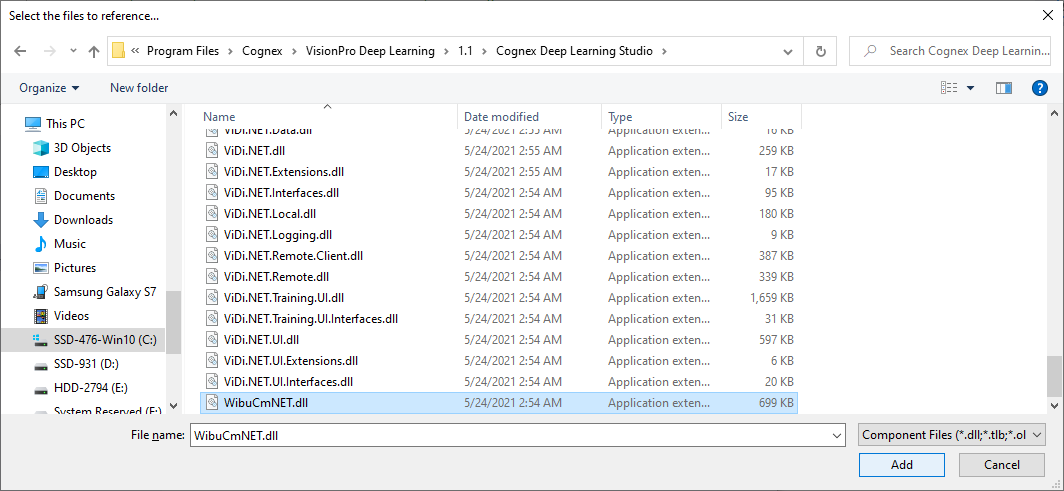Open the Help question mark icon

[x=1040, y=88]
